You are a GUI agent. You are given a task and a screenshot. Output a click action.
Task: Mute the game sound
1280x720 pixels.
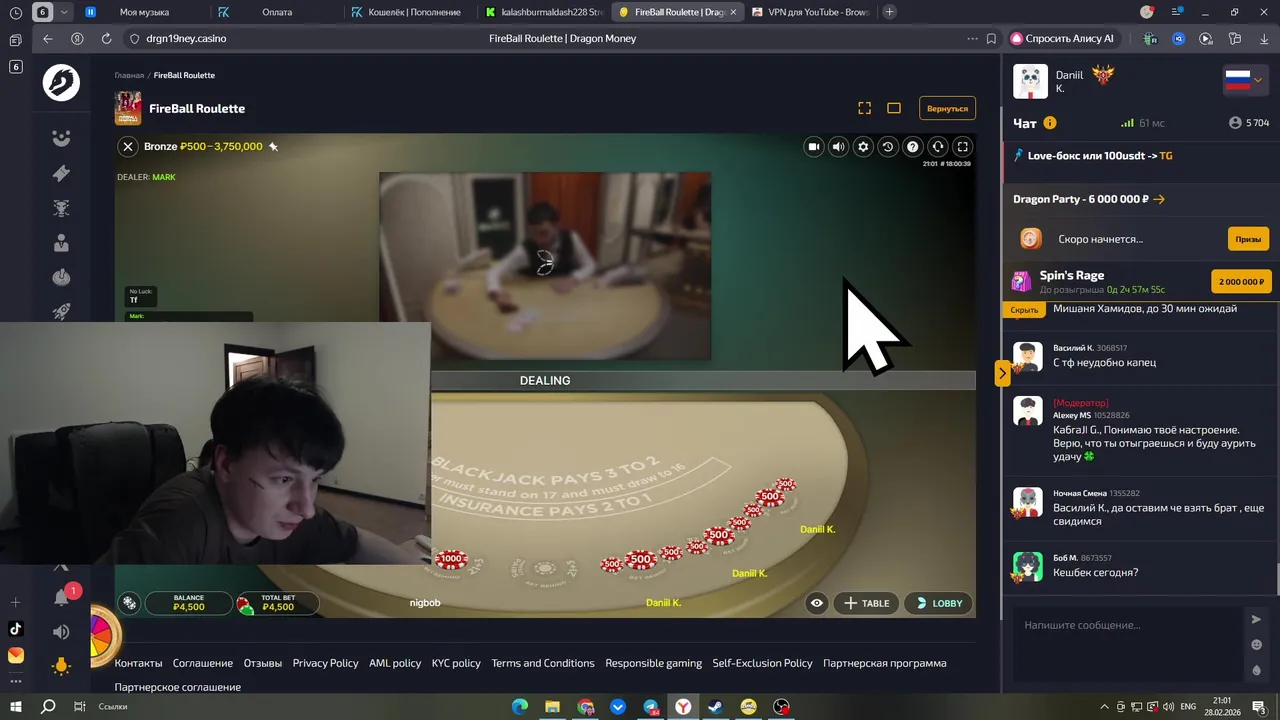click(x=838, y=147)
